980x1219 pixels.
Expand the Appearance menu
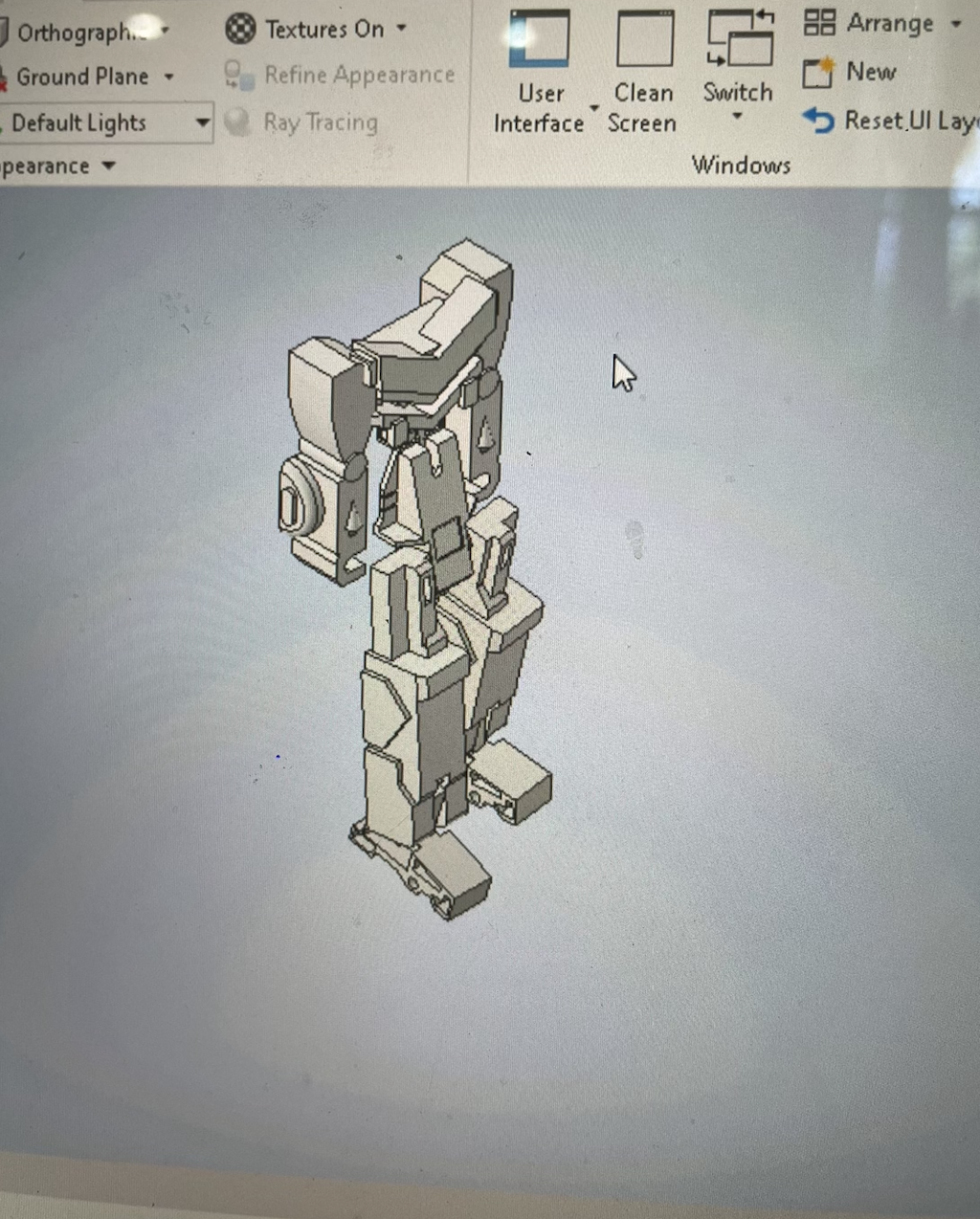(106, 166)
